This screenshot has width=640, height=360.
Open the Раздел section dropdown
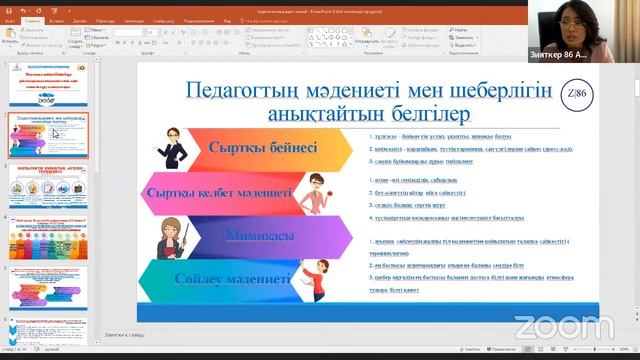[96, 45]
